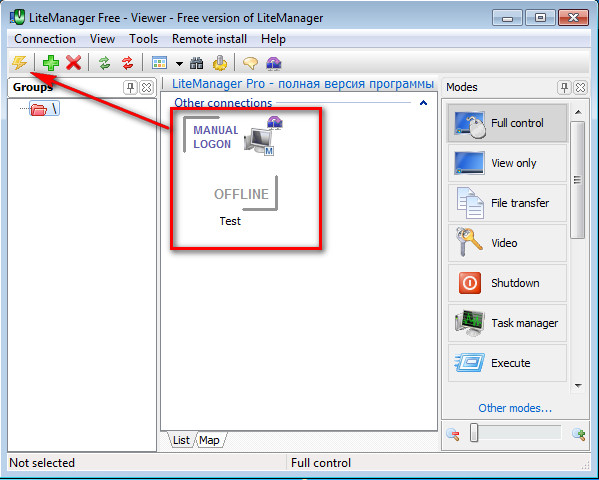Click the LiteManager Pro promo link
The width and height of the screenshot is (599, 480).
tap(303, 84)
